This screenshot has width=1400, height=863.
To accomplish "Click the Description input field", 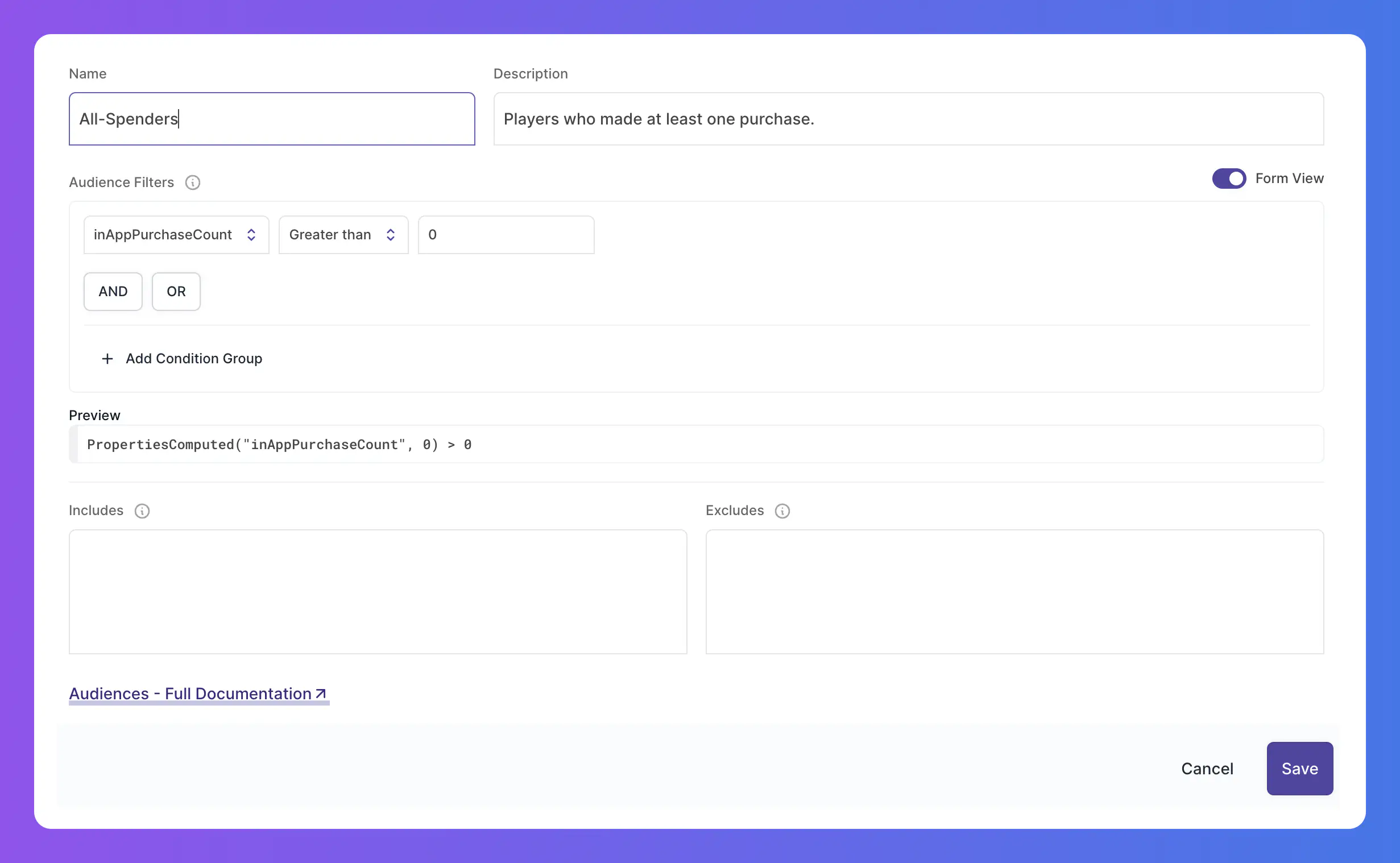I will pyautogui.click(x=909, y=119).
